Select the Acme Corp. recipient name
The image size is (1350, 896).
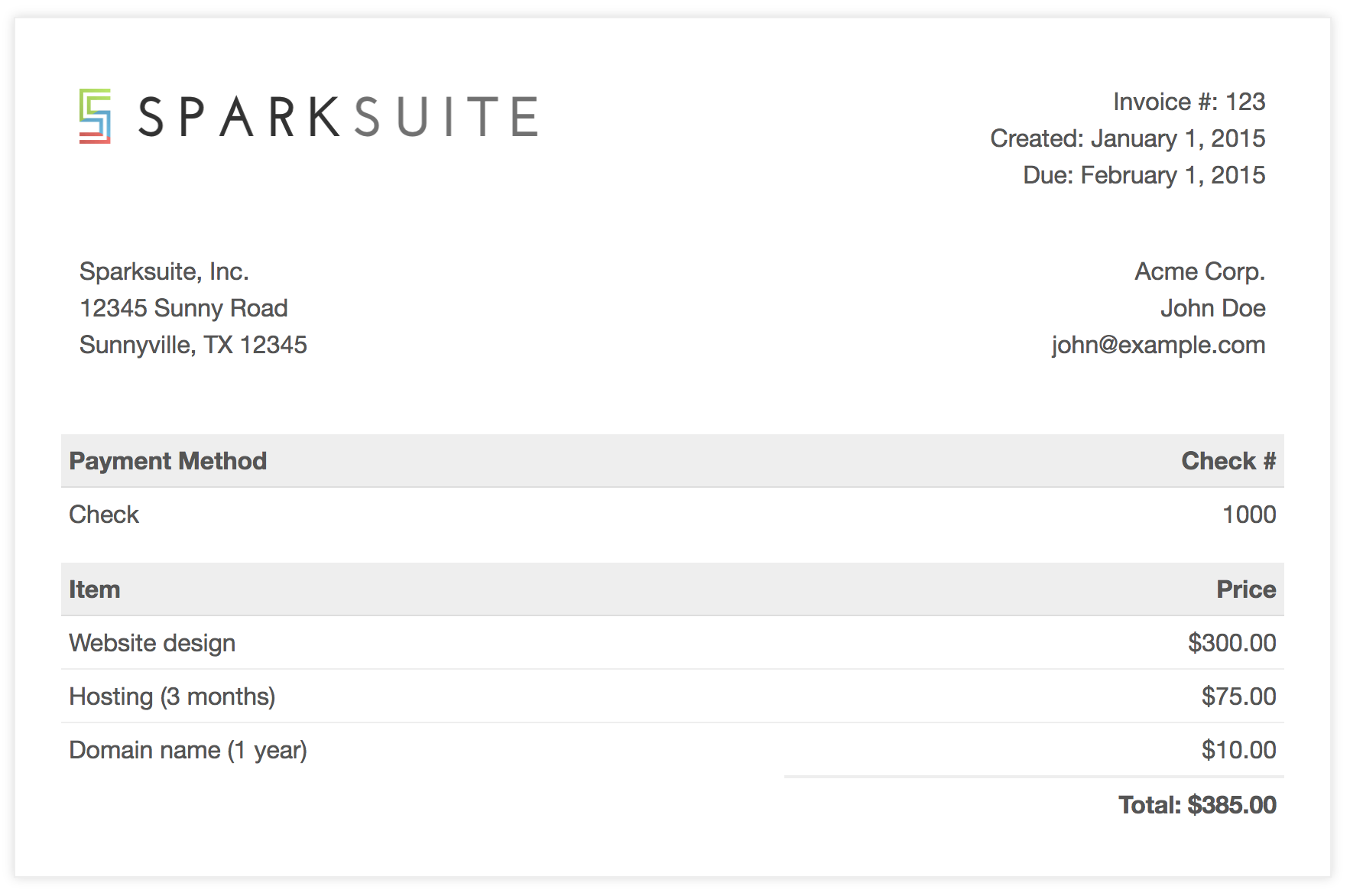1199,271
